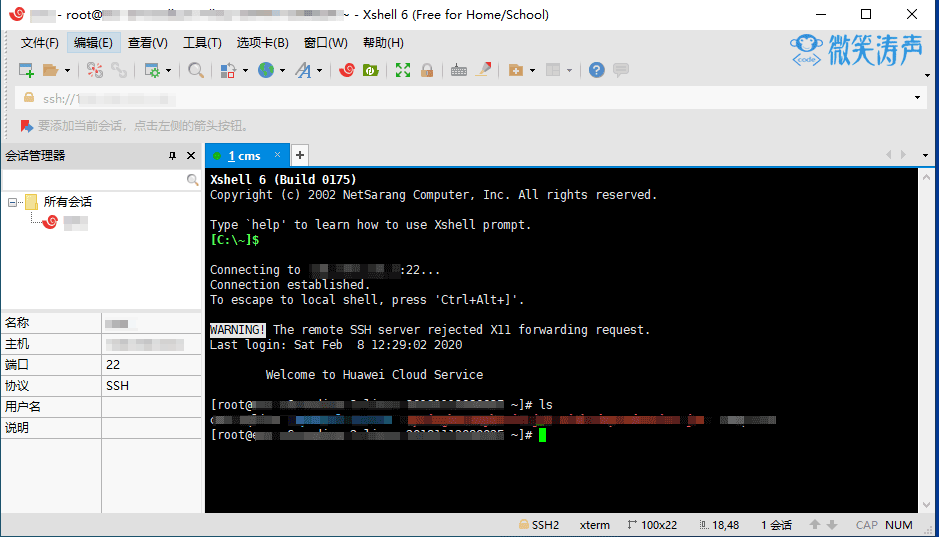Pin the 会话管理器 panel
939x537 pixels.
click(172, 156)
